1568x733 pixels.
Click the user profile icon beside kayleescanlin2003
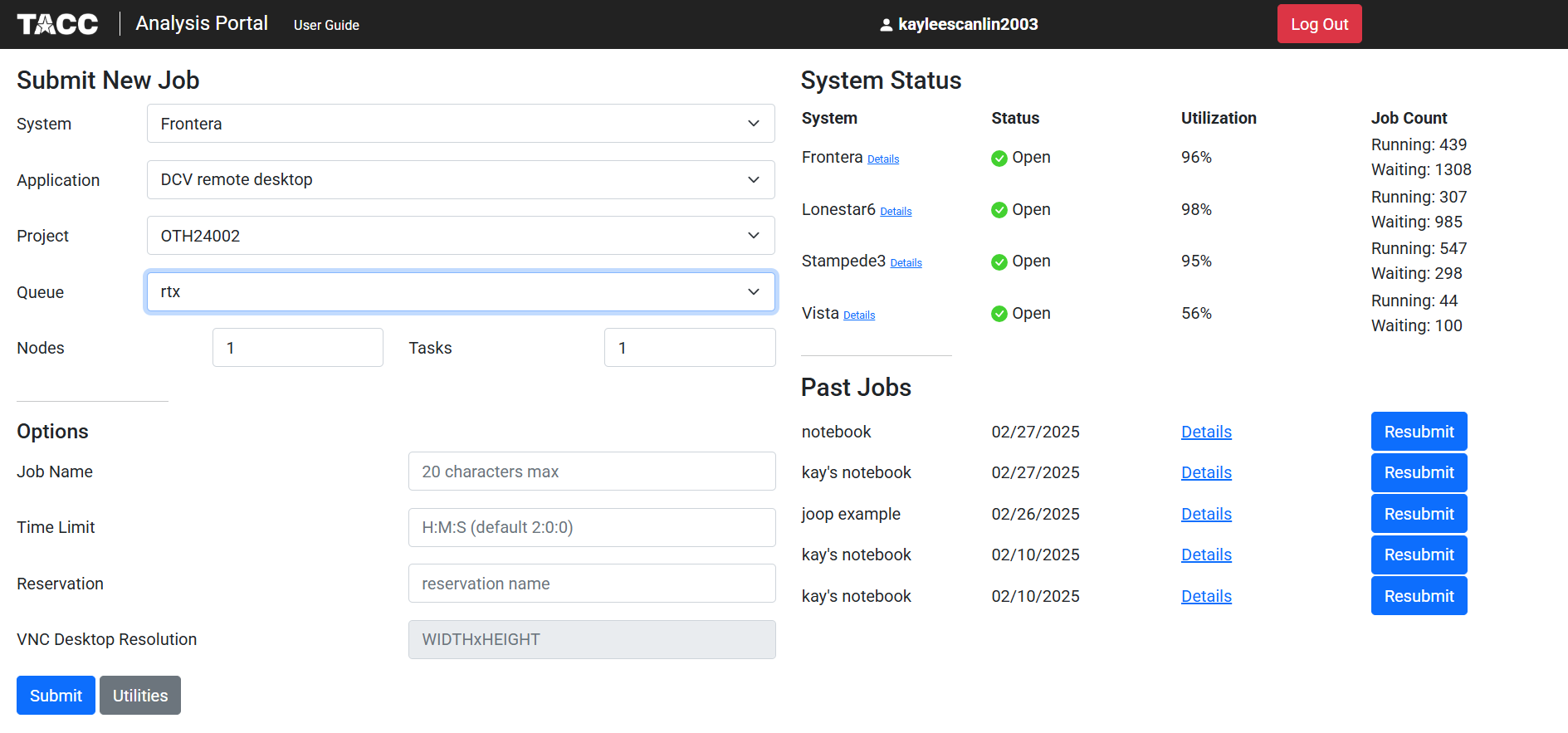click(x=887, y=25)
